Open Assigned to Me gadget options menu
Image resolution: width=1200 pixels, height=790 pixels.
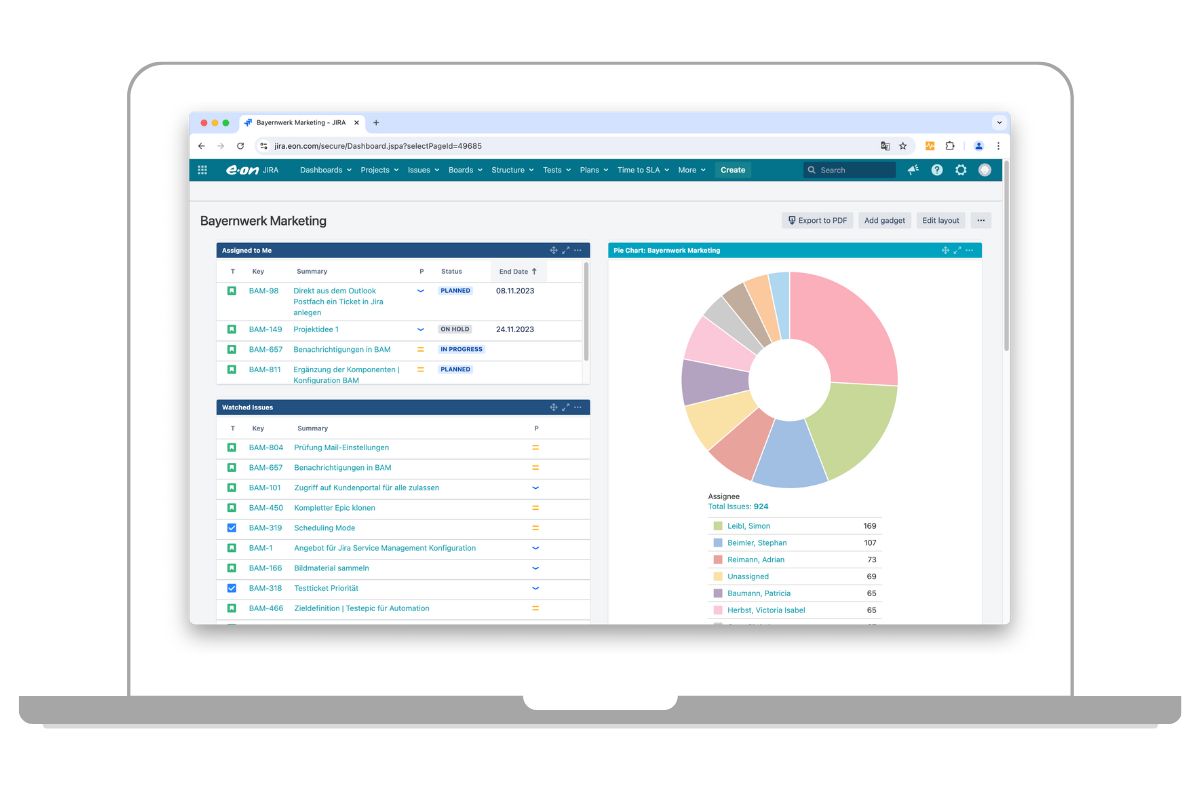(578, 250)
